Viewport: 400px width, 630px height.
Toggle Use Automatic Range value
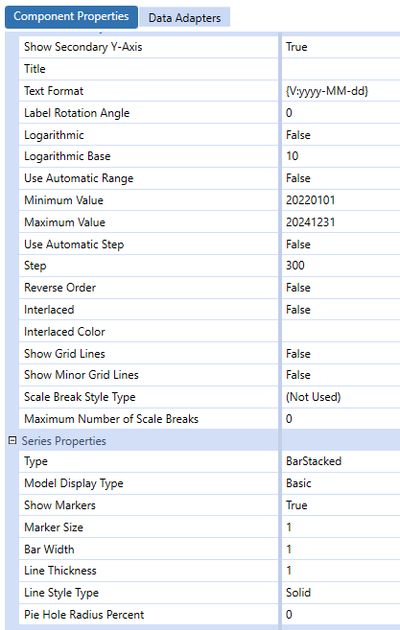coord(341,178)
